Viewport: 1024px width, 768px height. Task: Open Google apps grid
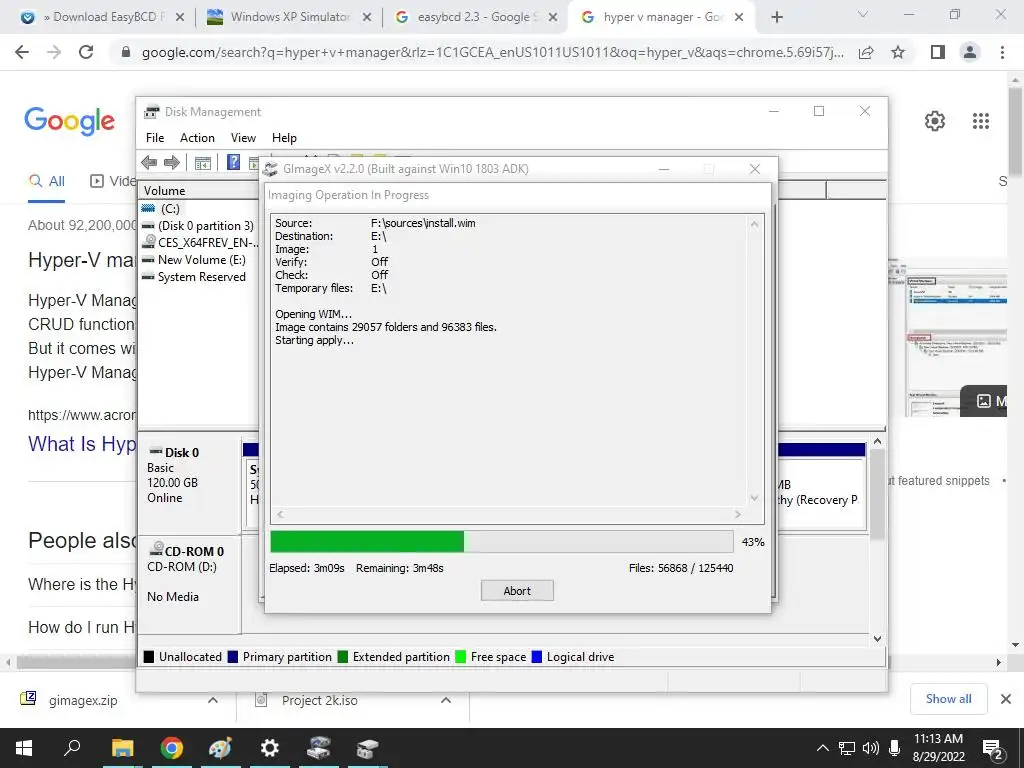(x=981, y=121)
